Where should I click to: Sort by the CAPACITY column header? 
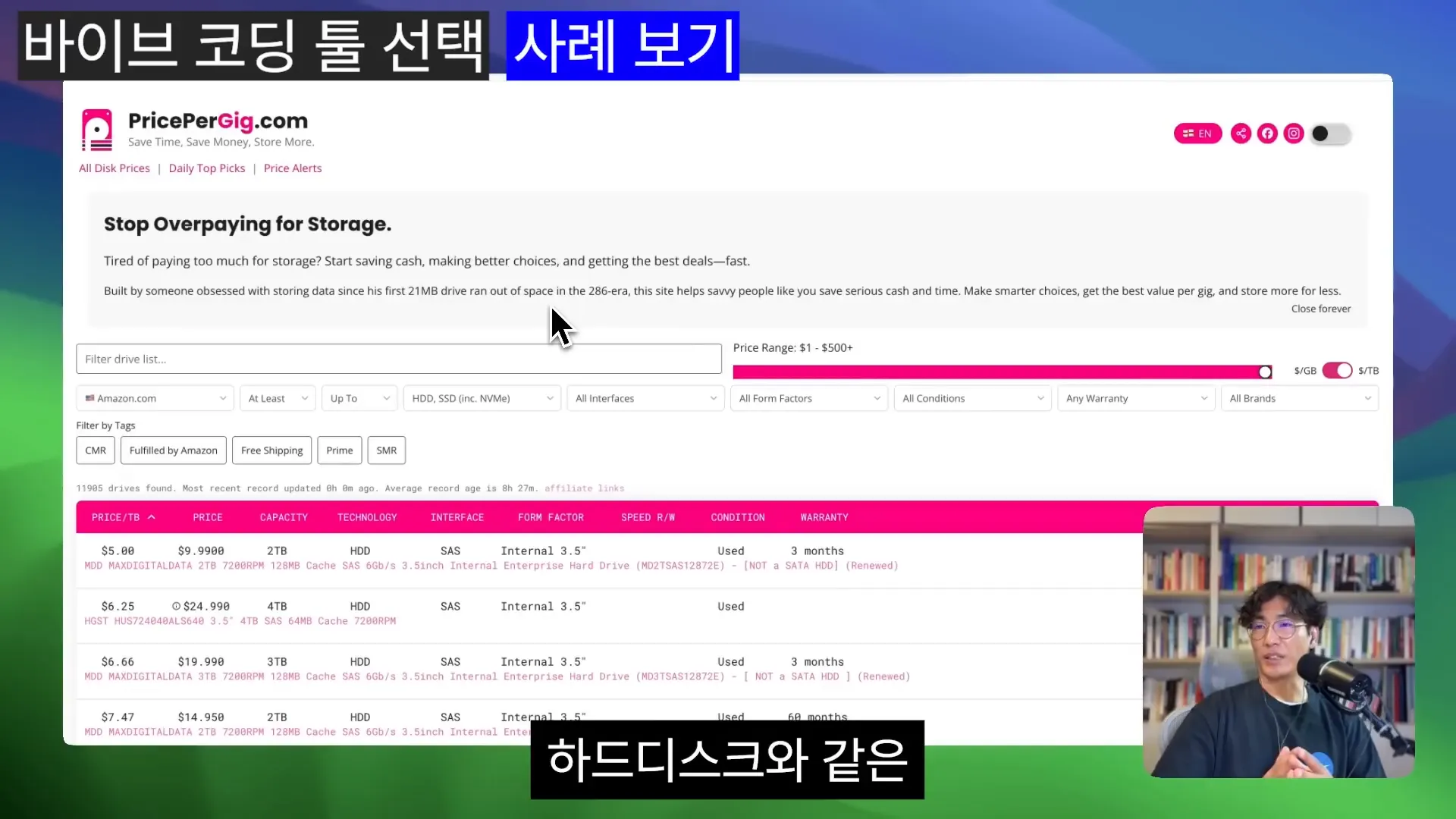284,517
